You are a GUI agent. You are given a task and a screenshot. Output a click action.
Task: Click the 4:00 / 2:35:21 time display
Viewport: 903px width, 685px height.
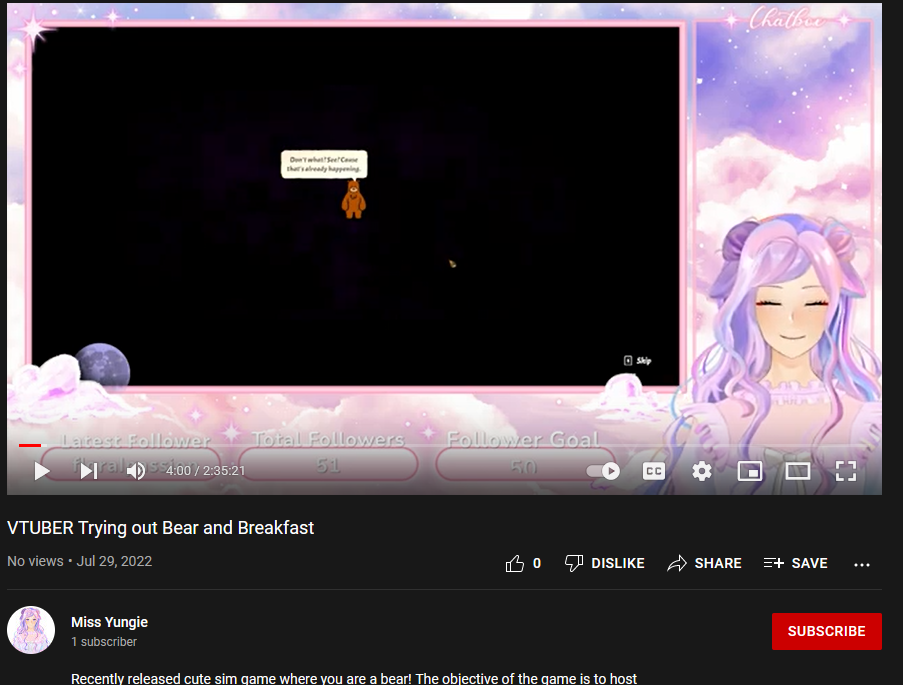[x=206, y=471]
